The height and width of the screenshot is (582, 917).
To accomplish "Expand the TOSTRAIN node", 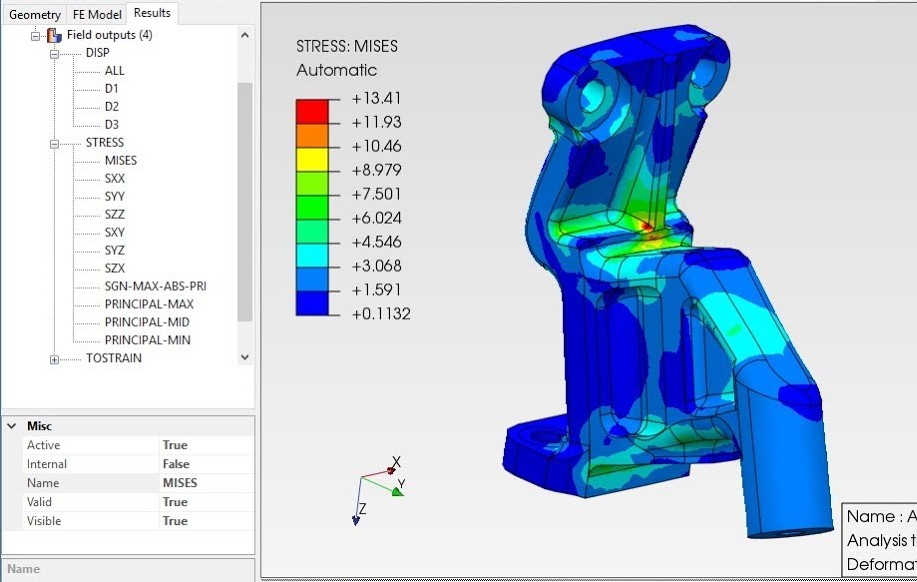I will 55,358.
